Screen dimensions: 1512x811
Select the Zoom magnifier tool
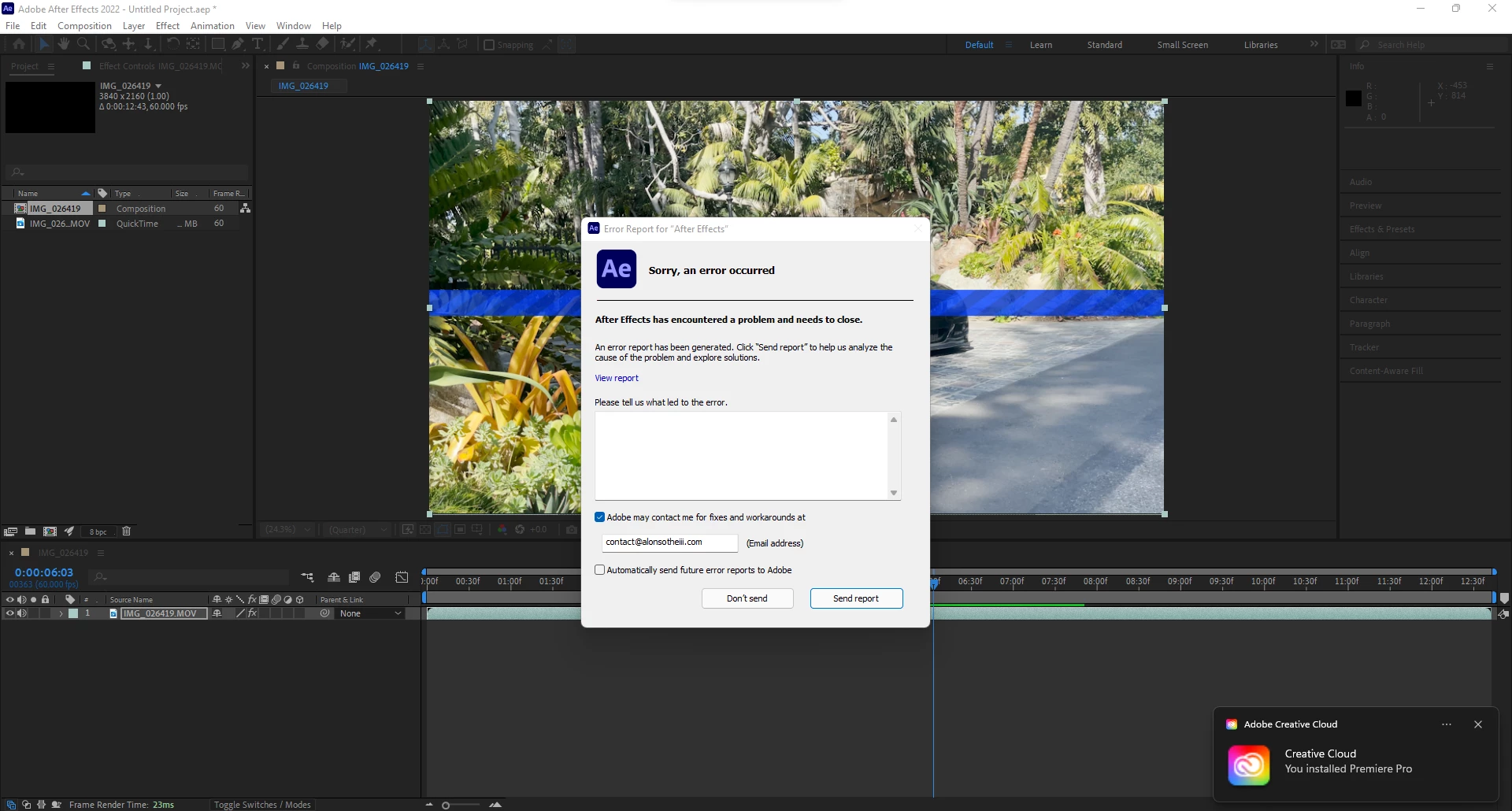tap(83, 45)
